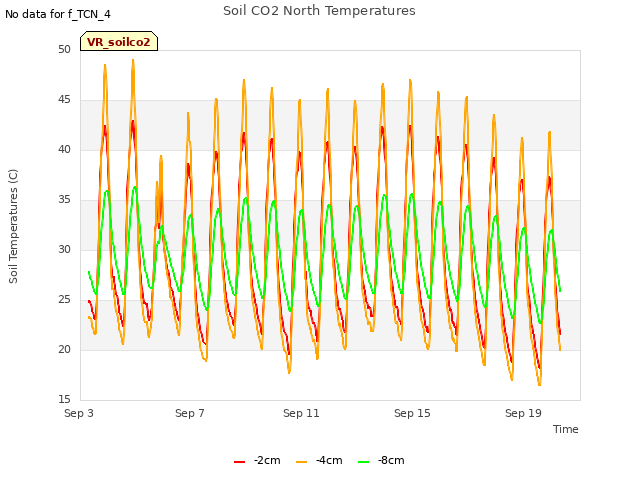The height and width of the screenshot is (480, 640).
Task: Click the 50 y-axis tick label
Action: click(x=64, y=49)
